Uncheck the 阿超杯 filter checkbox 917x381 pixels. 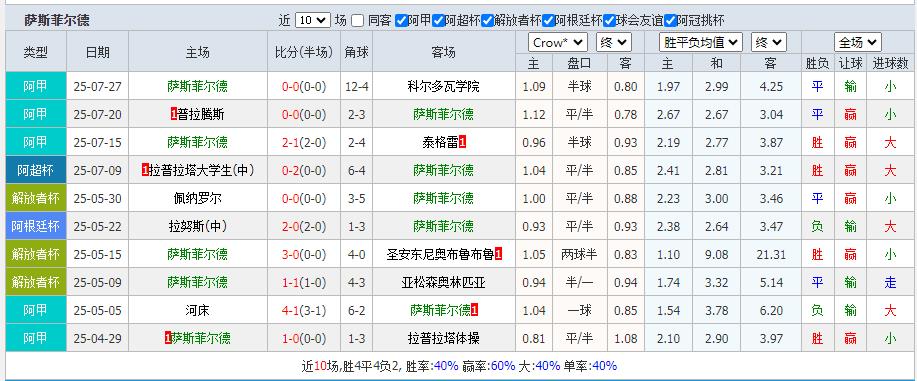point(438,20)
